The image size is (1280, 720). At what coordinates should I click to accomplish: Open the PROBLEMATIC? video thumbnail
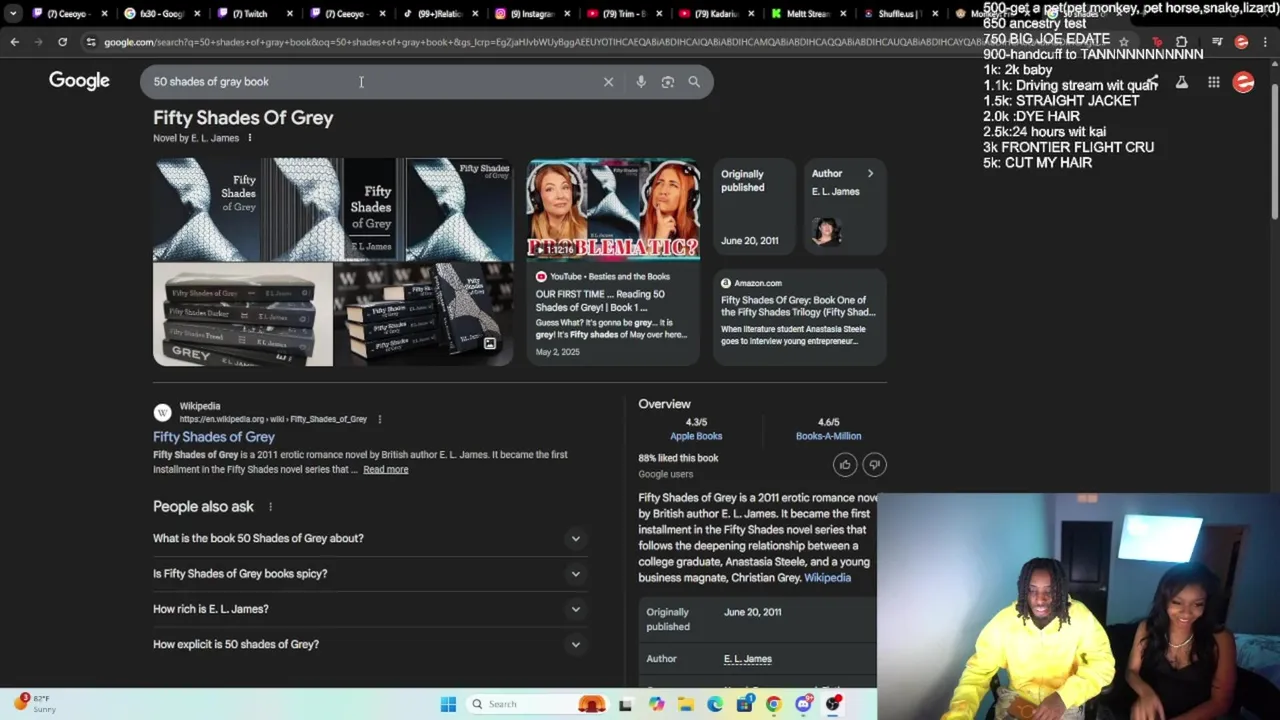point(613,209)
